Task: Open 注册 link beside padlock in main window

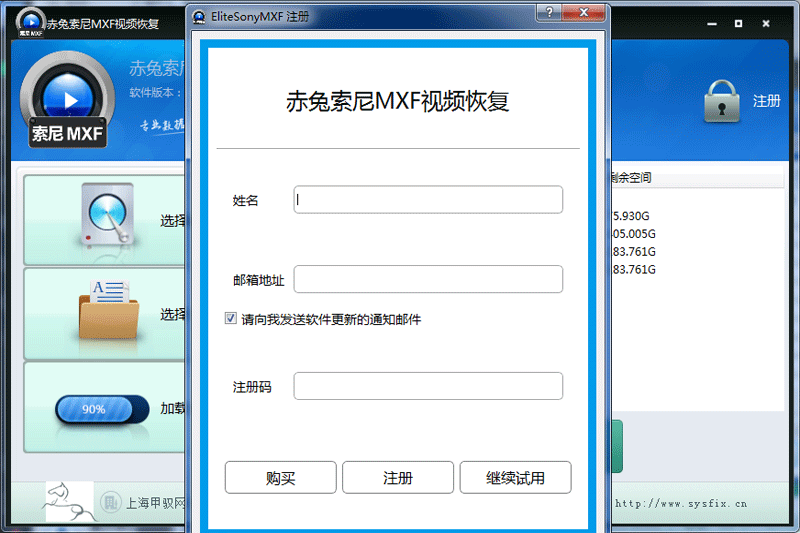Action: pos(766,101)
